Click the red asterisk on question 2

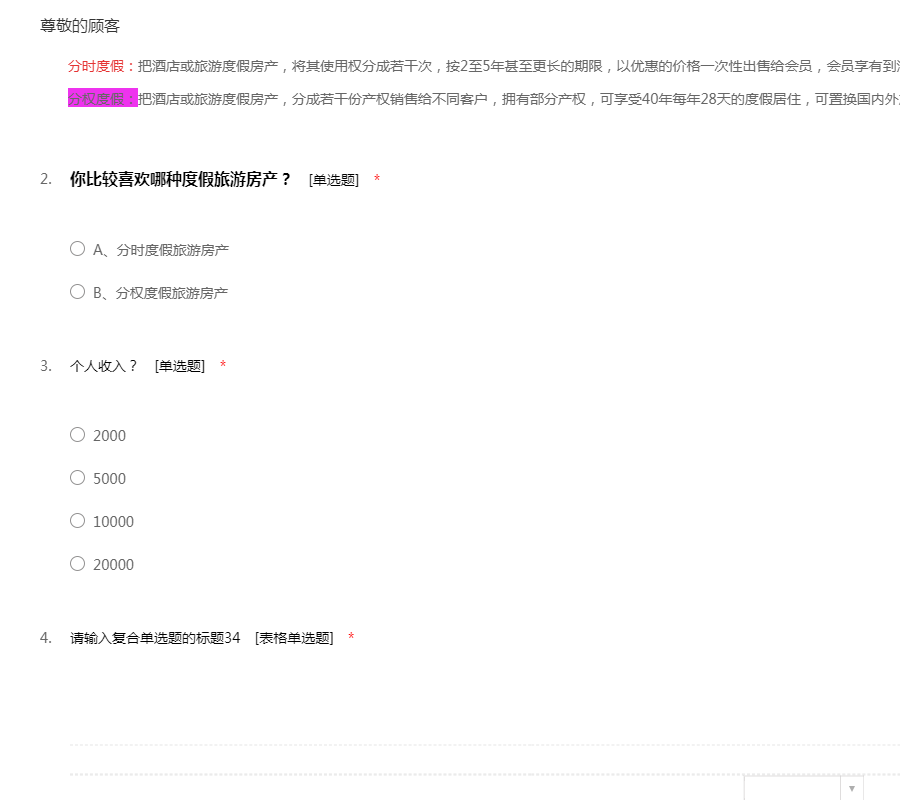[x=377, y=180]
